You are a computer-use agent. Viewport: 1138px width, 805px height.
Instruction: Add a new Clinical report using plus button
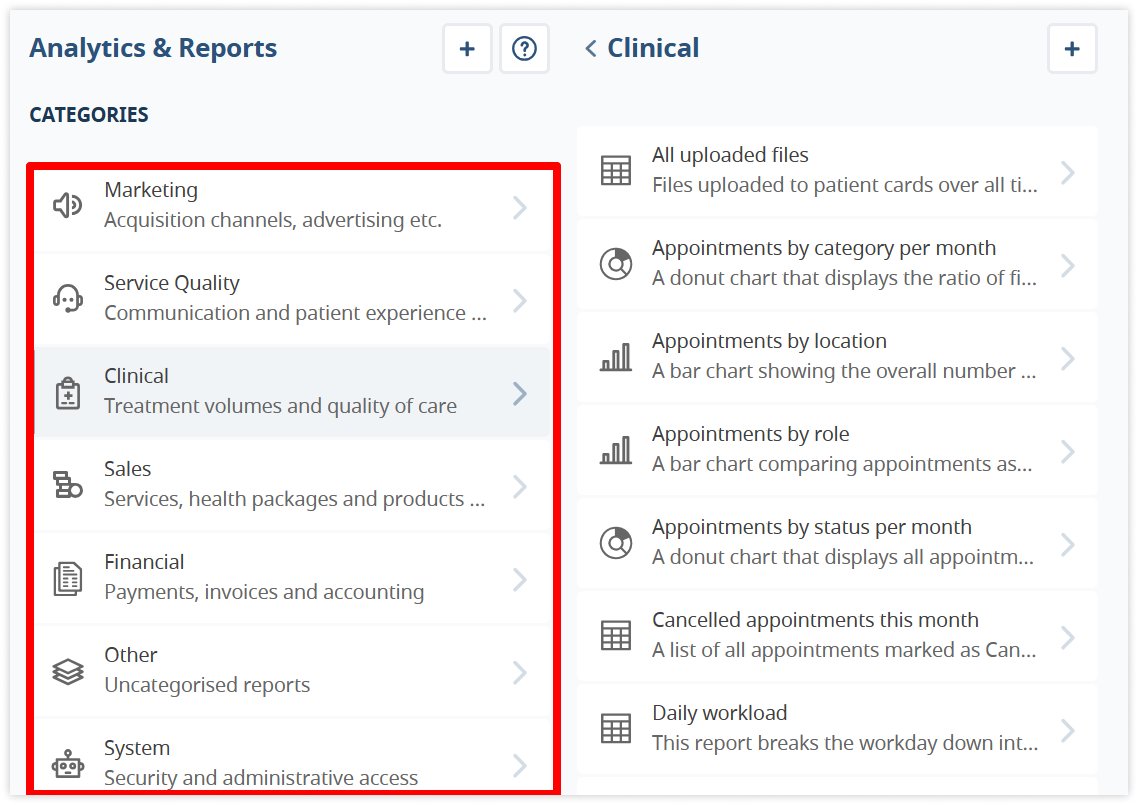coord(1072,49)
